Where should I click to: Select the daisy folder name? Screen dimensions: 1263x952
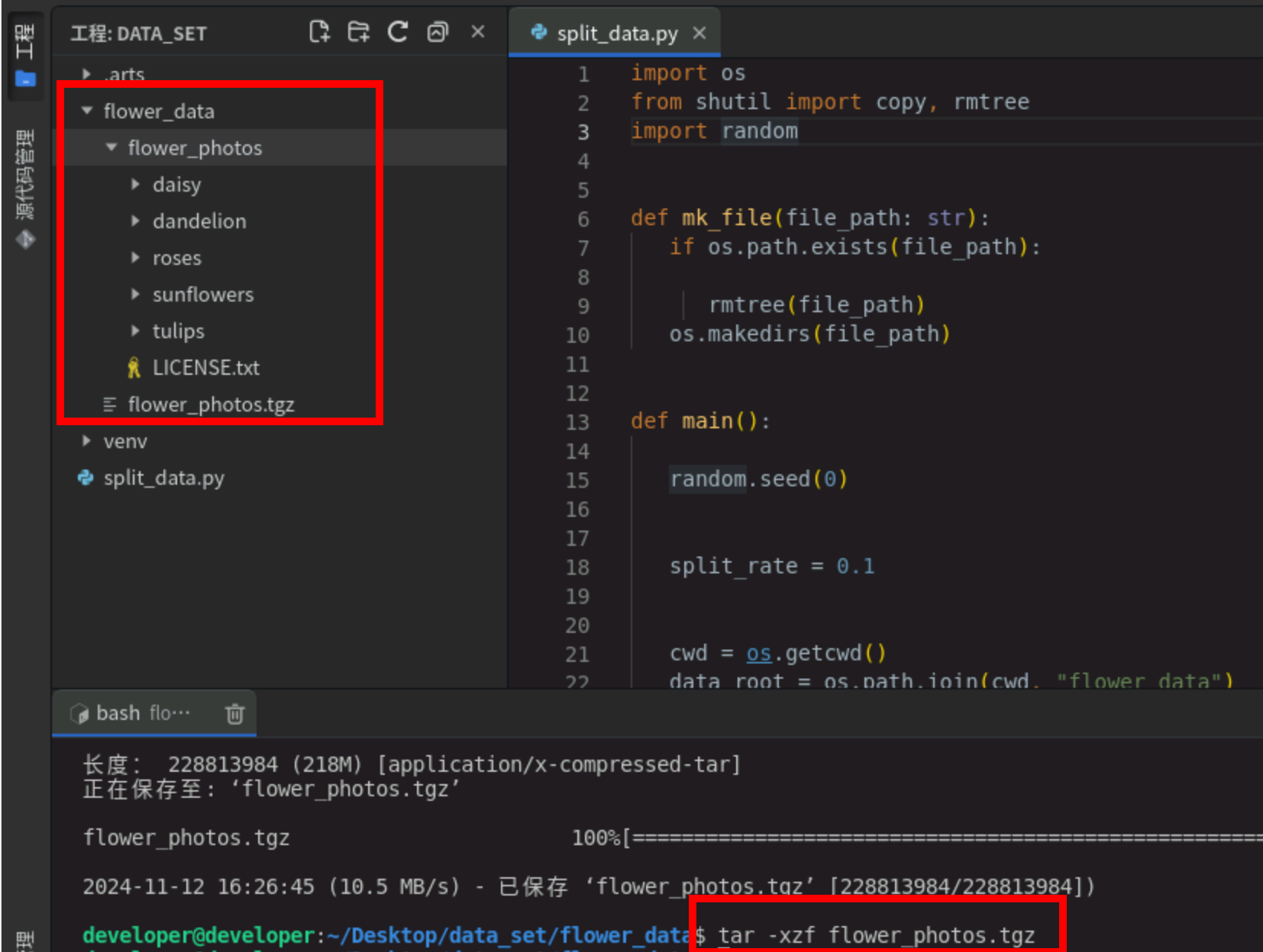pos(176,185)
